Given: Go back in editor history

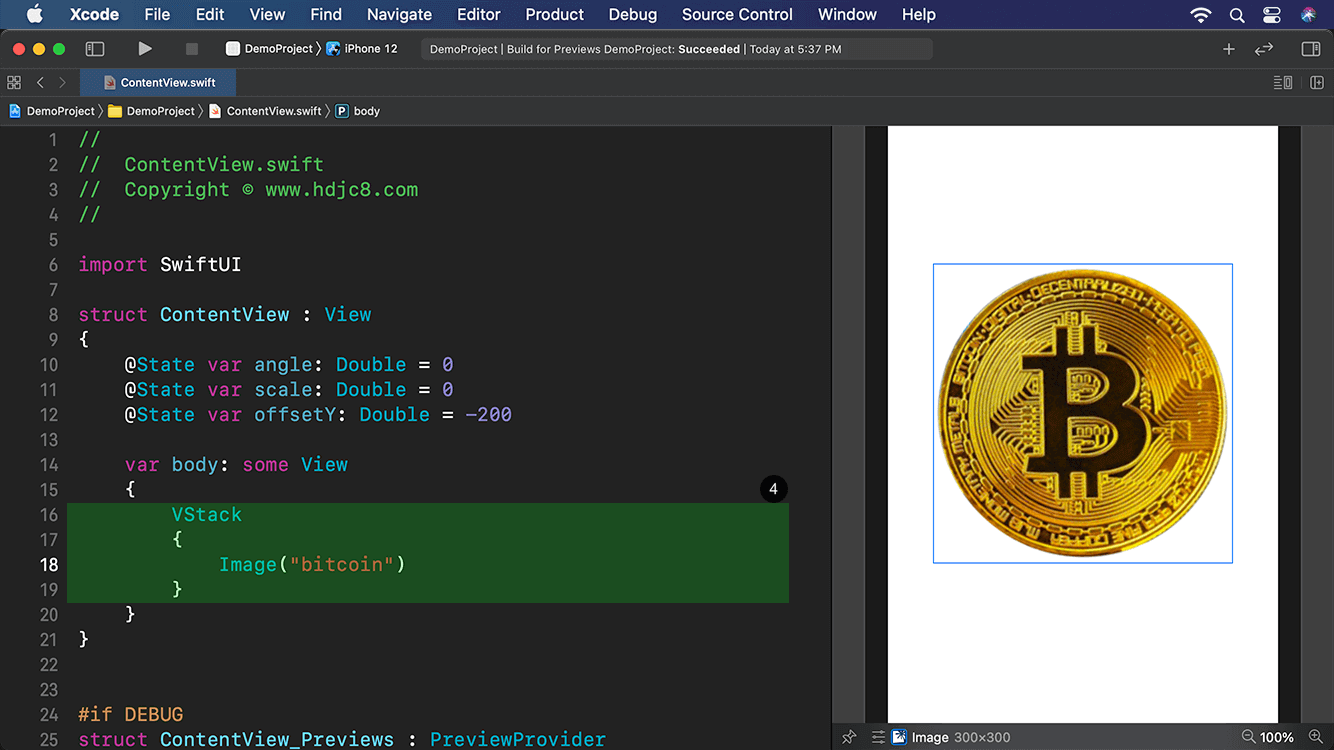Looking at the screenshot, I should pos(40,82).
